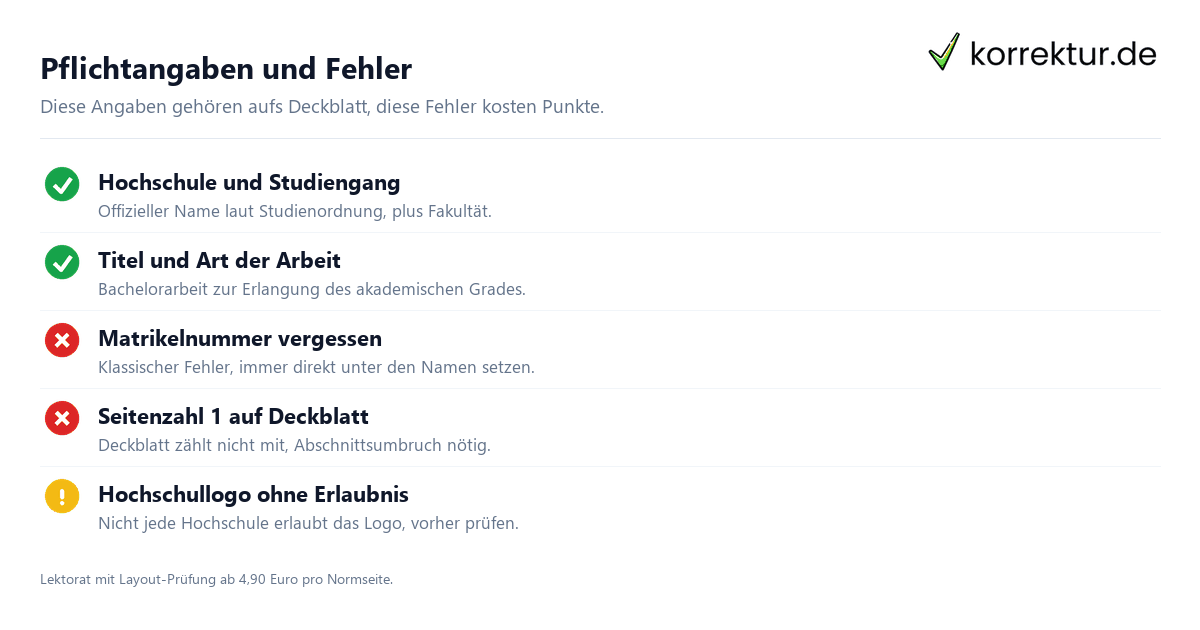Select the Hochschule und Studiengang item title
The width and height of the screenshot is (1200, 630).
(x=249, y=183)
